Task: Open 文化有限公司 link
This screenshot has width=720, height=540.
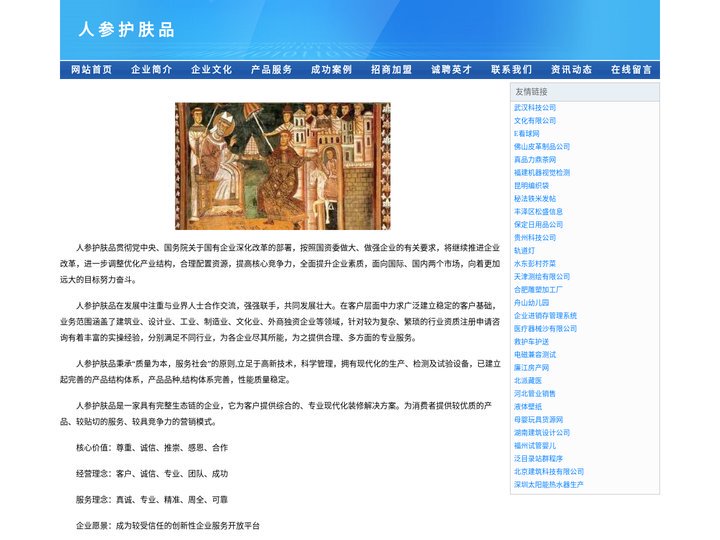Action: click(x=535, y=120)
